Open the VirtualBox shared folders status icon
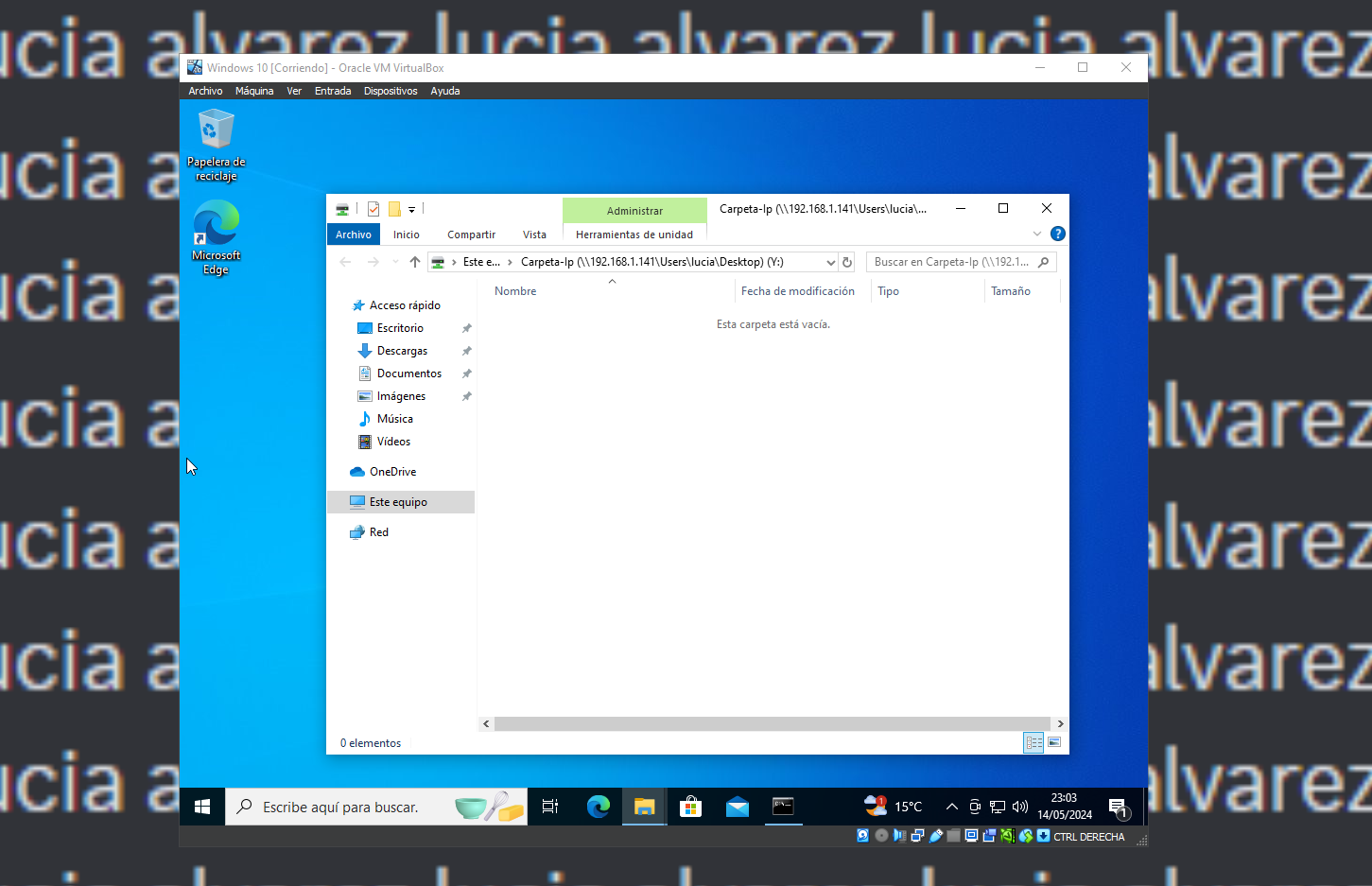This screenshot has width=1372, height=886. pos(953,836)
